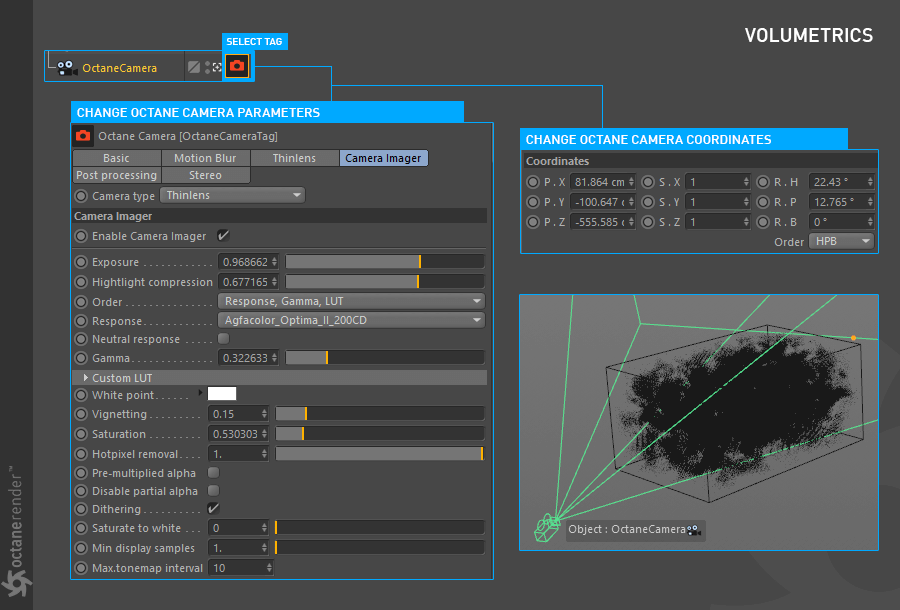900x610 pixels.
Task: Click the green camera wireframe in viewport
Action: 546,527
